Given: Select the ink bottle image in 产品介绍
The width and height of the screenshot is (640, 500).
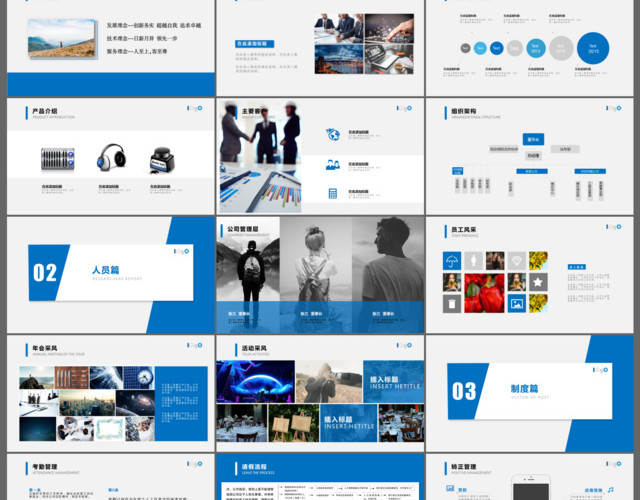Looking at the screenshot, I should click(x=162, y=160).
